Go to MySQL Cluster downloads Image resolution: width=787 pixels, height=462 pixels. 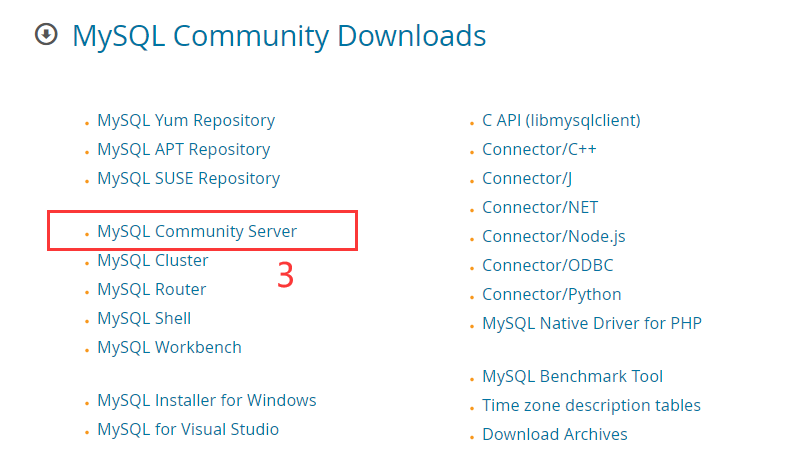pos(153,261)
